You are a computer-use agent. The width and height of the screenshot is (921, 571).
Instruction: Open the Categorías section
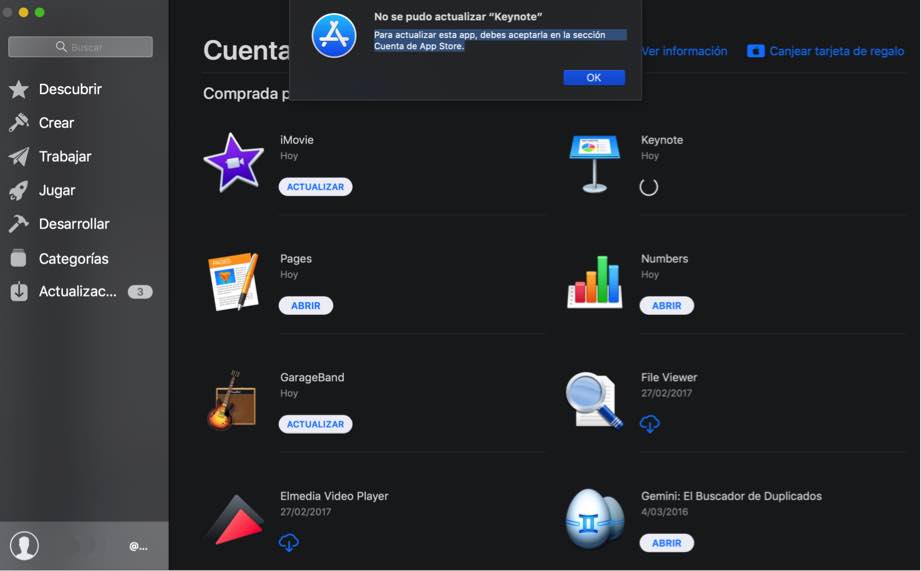(x=73, y=258)
